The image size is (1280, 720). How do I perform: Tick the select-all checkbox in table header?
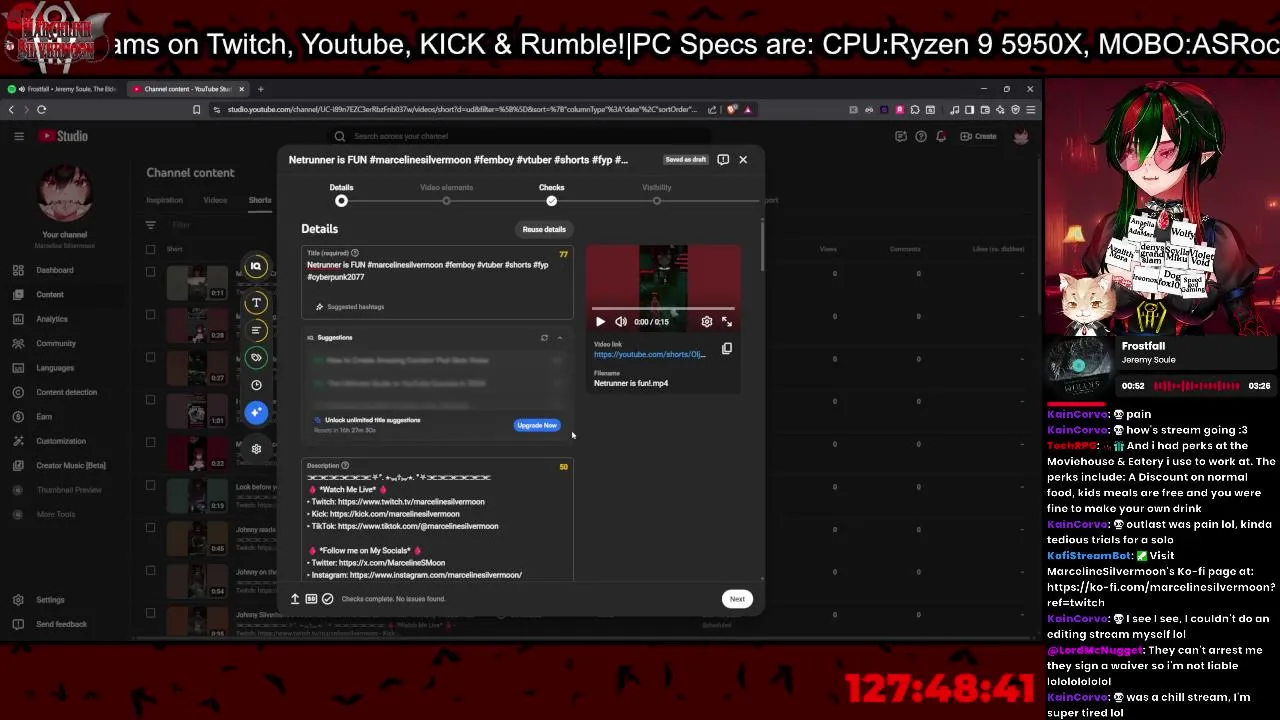coord(150,249)
